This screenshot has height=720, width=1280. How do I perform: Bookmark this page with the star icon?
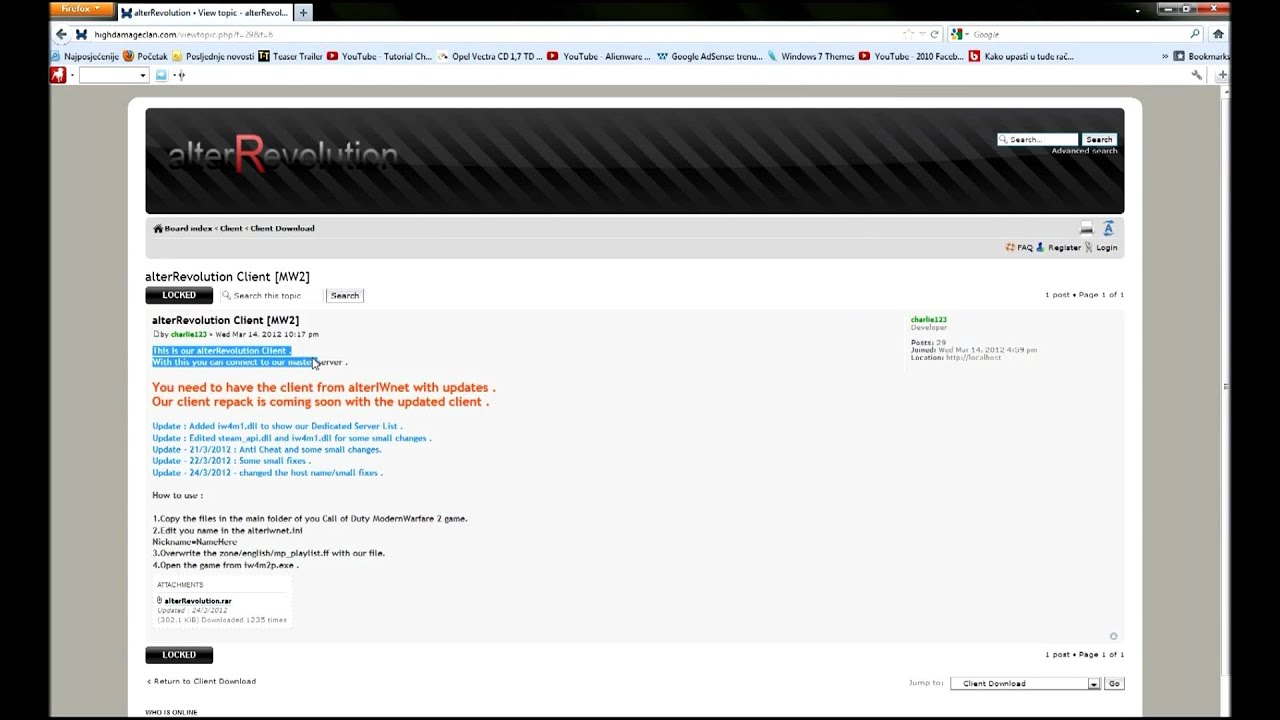coord(908,34)
